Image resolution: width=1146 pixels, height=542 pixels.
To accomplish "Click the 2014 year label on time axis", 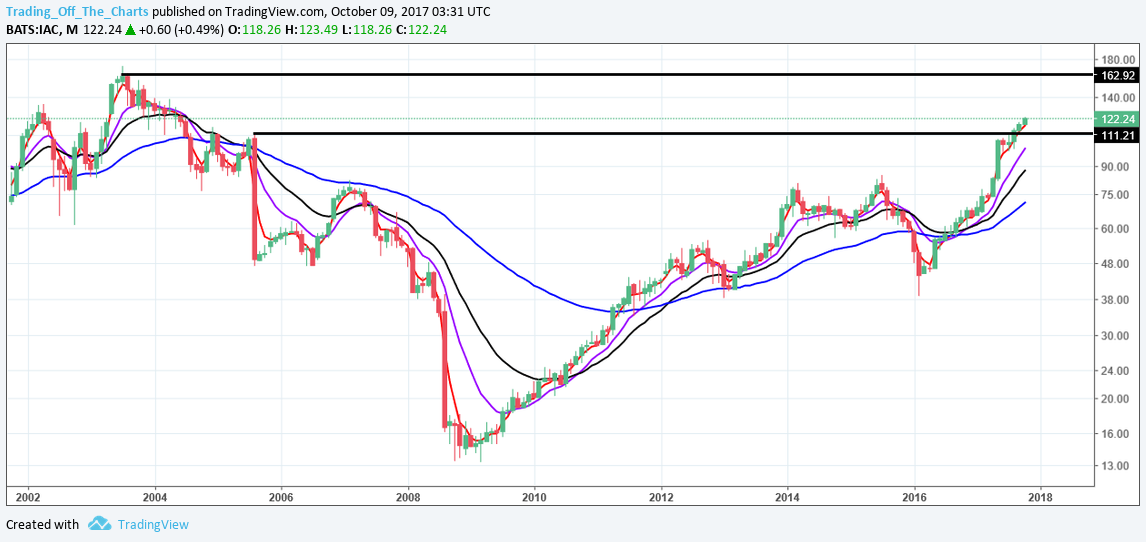I will coord(788,497).
